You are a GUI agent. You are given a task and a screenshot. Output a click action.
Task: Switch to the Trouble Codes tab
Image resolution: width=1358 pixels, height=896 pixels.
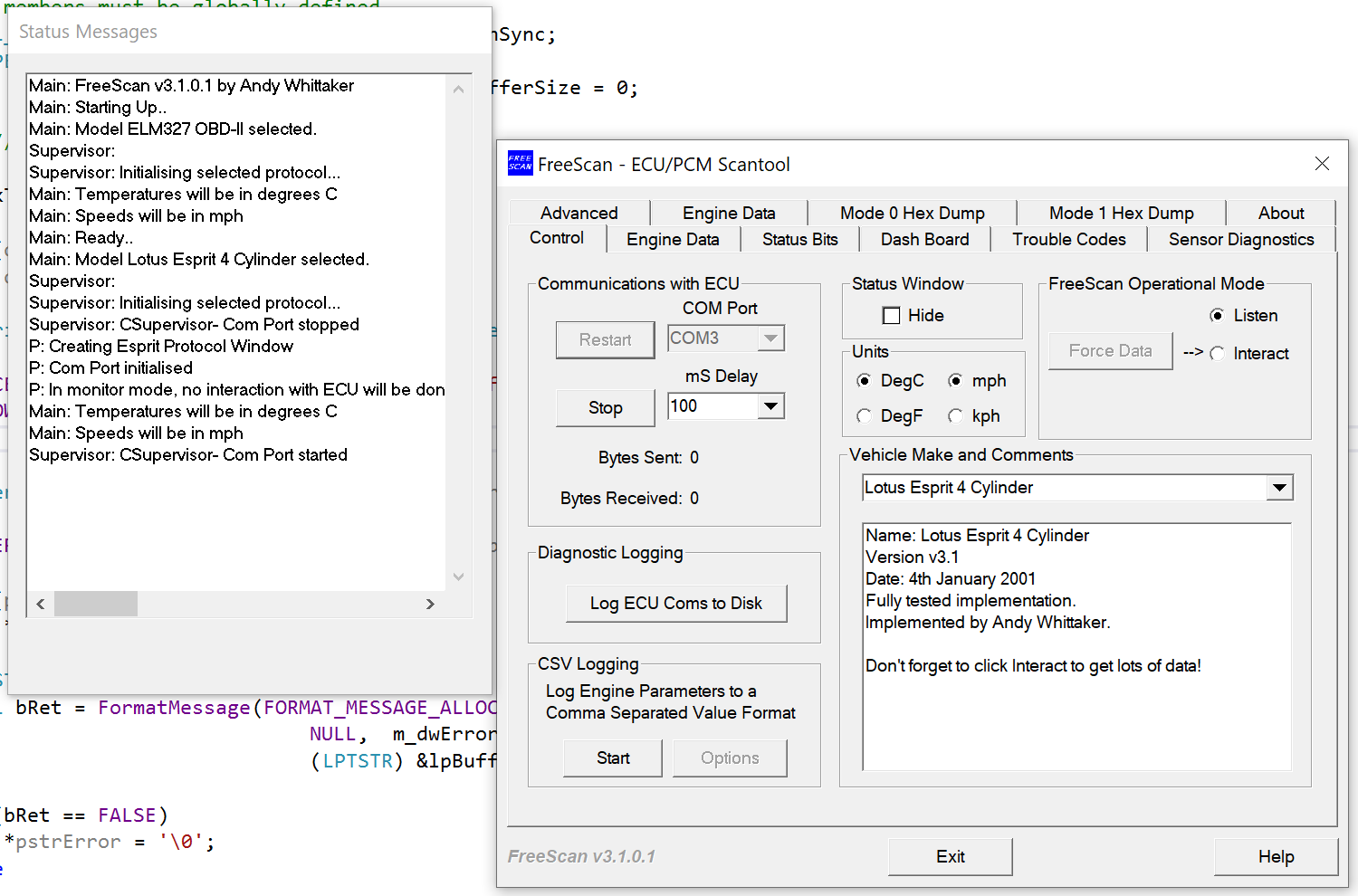tap(1069, 239)
